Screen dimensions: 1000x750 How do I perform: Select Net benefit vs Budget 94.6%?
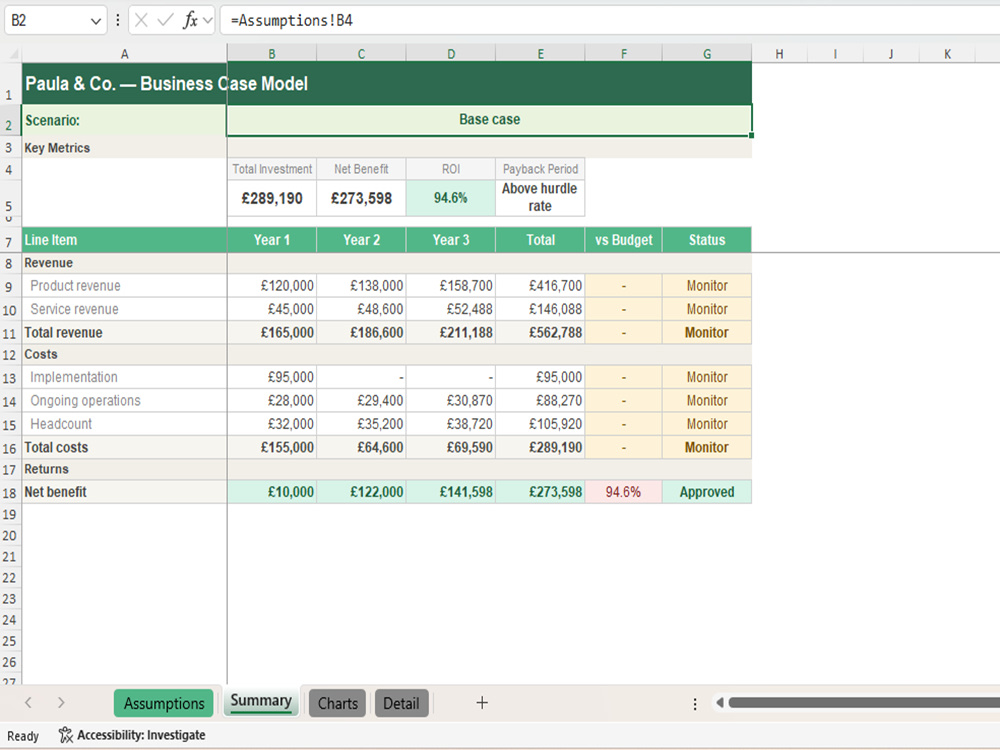(x=623, y=492)
